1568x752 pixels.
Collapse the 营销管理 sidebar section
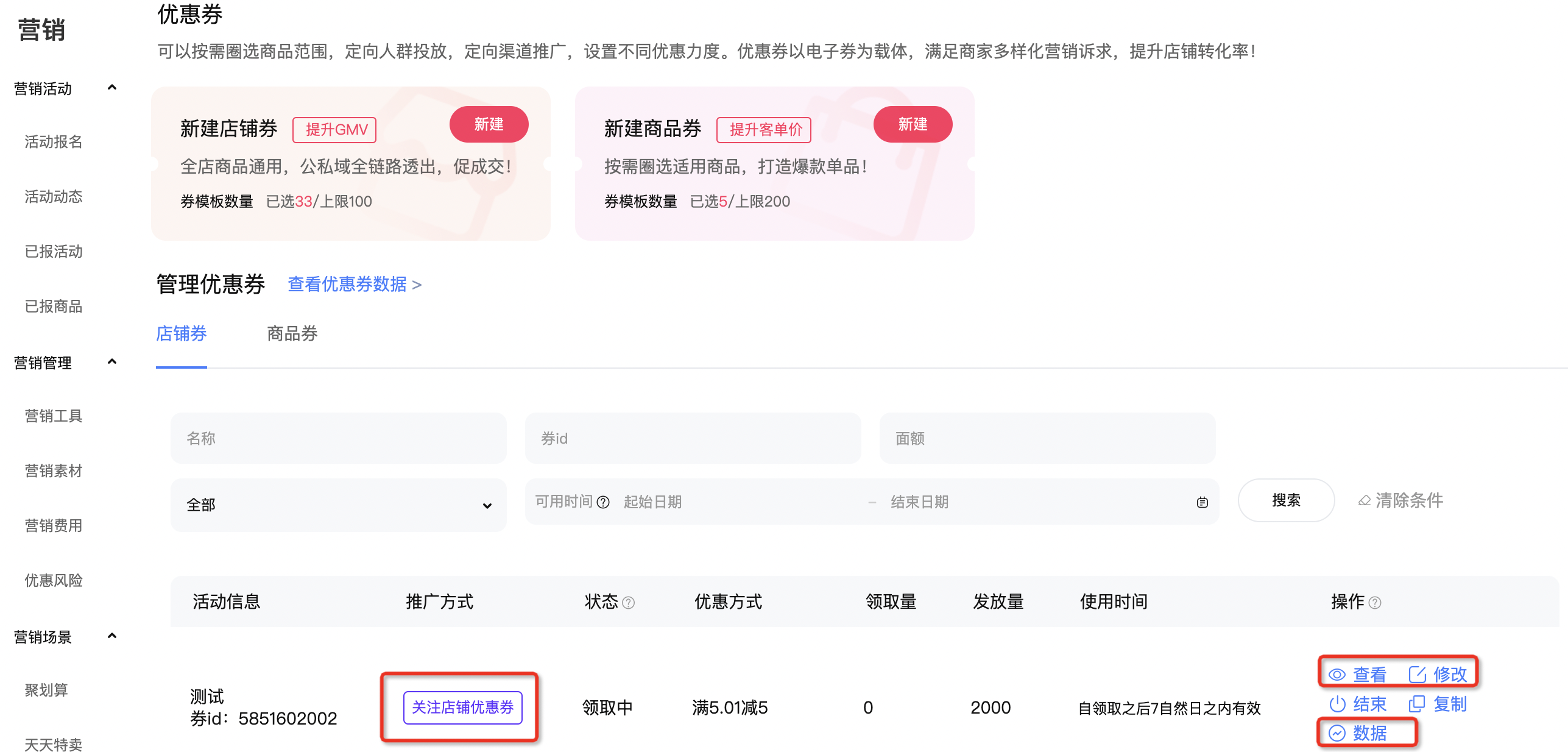click(112, 362)
